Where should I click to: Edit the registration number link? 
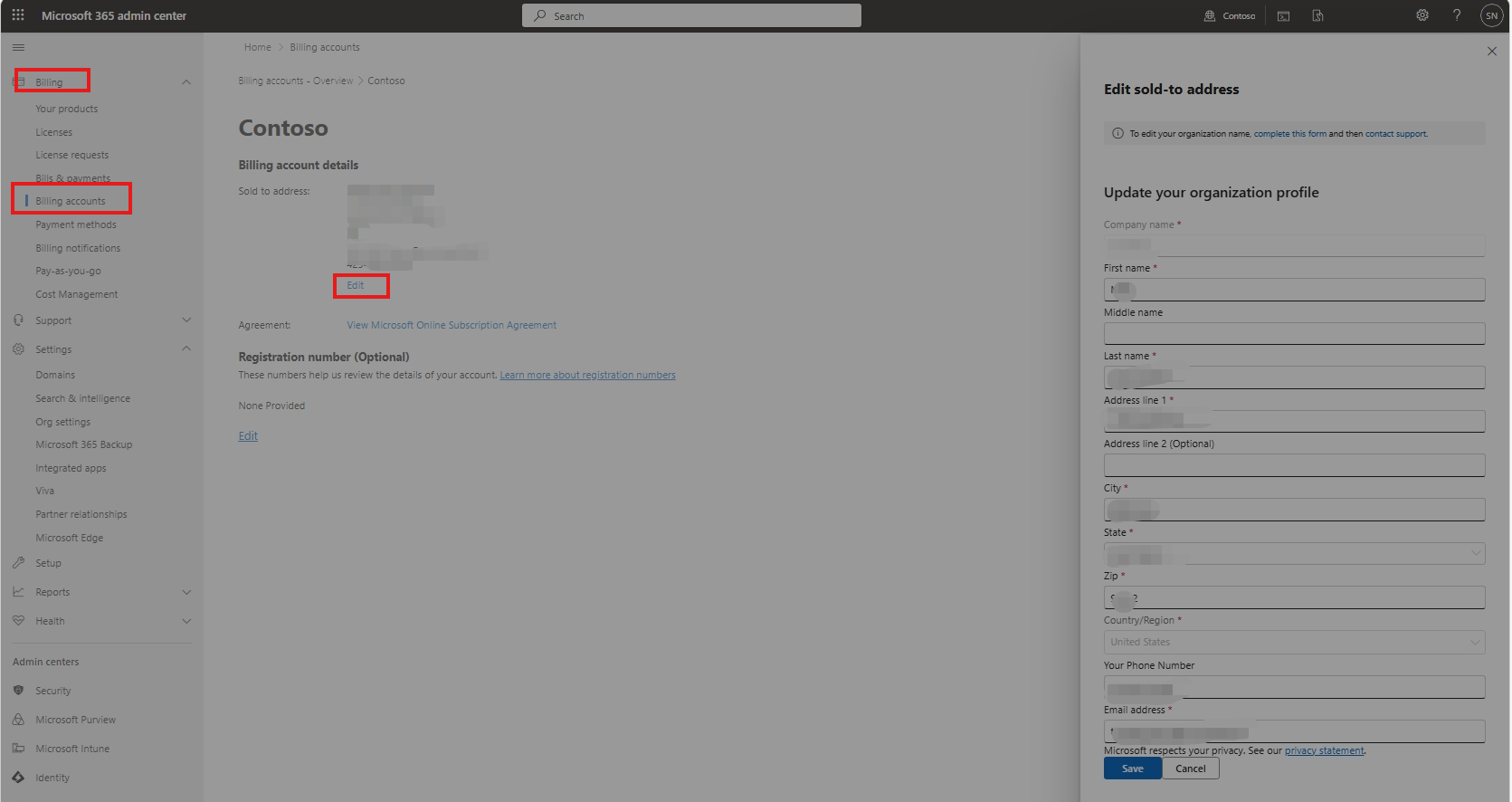click(248, 436)
